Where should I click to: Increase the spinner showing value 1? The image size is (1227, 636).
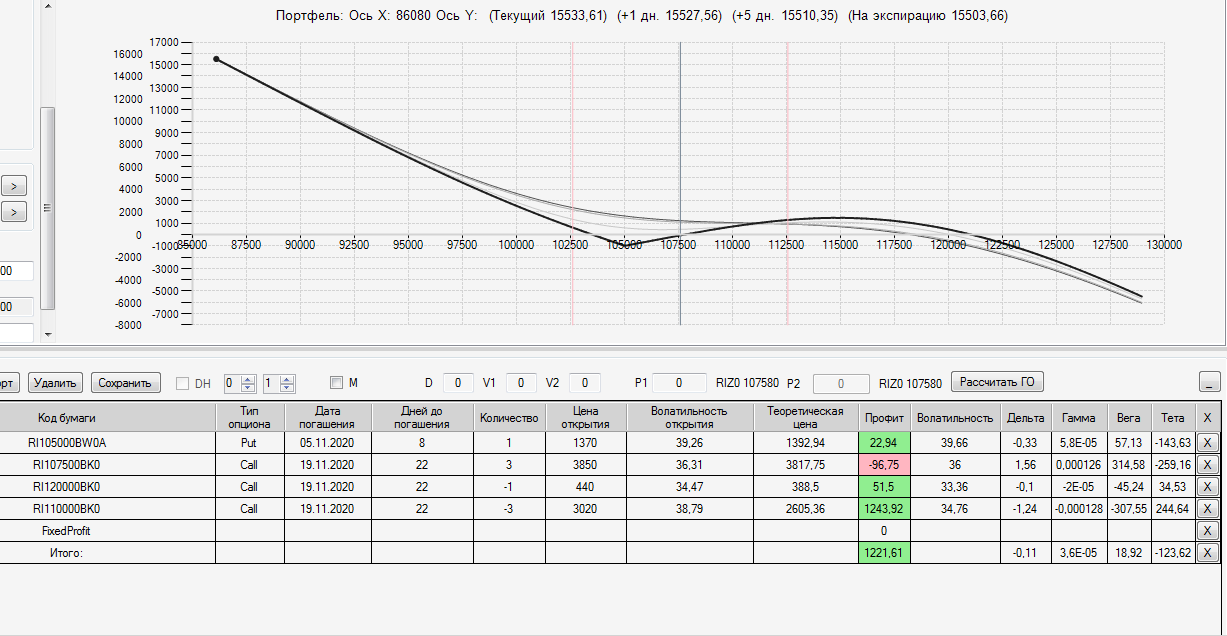tap(288, 379)
